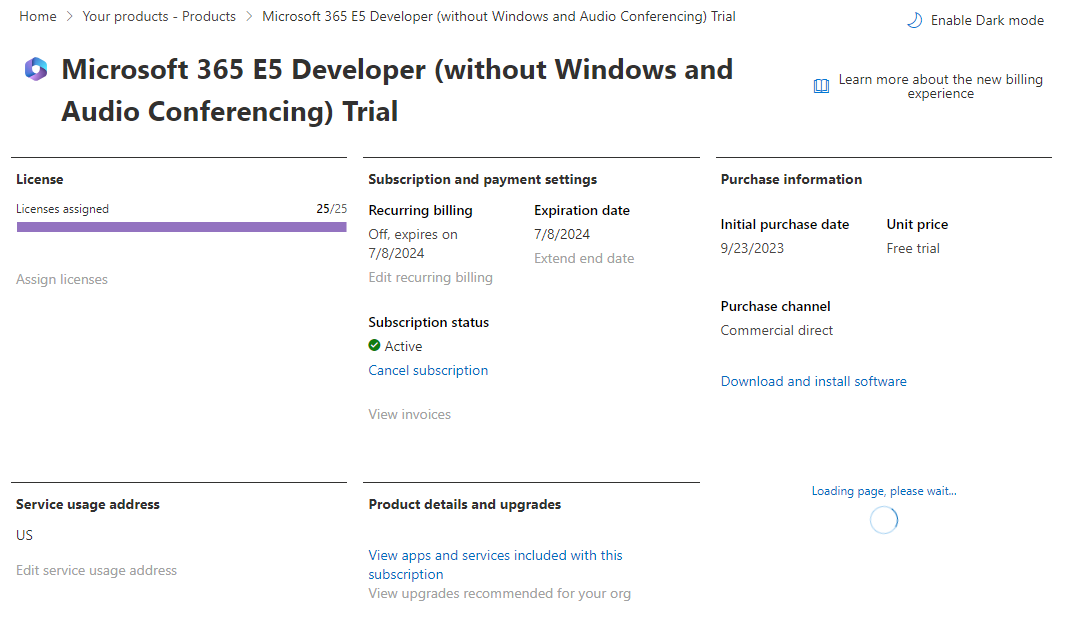This screenshot has height=636, width=1070.
Task: Click the Subscription status label
Action: (429, 322)
